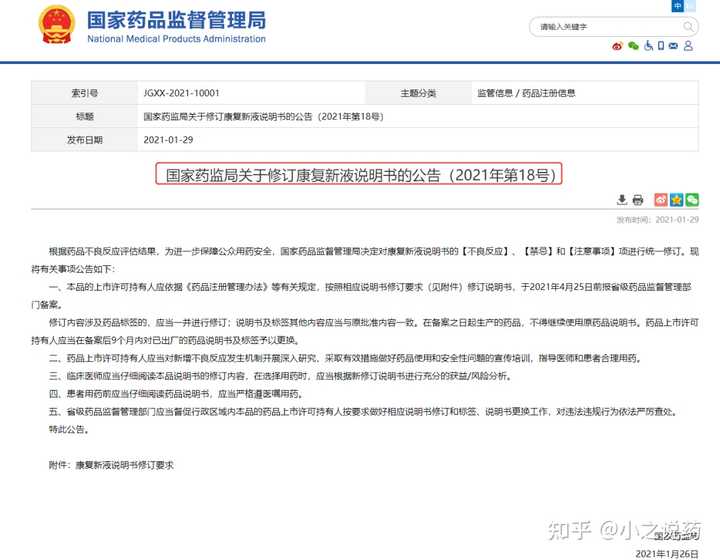Focus the keyword search input field

[613, 27]
